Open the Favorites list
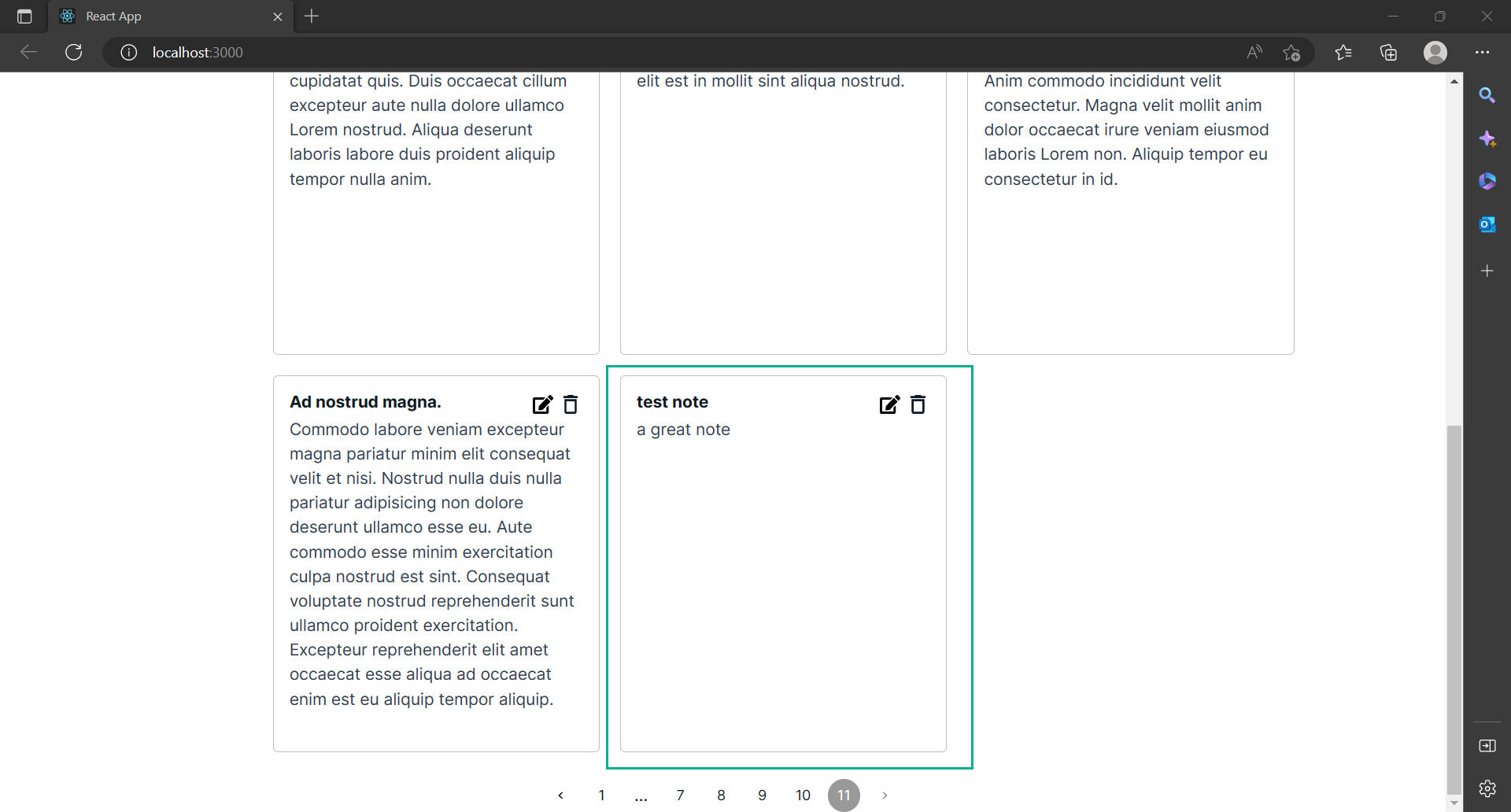 point(1344,53)
